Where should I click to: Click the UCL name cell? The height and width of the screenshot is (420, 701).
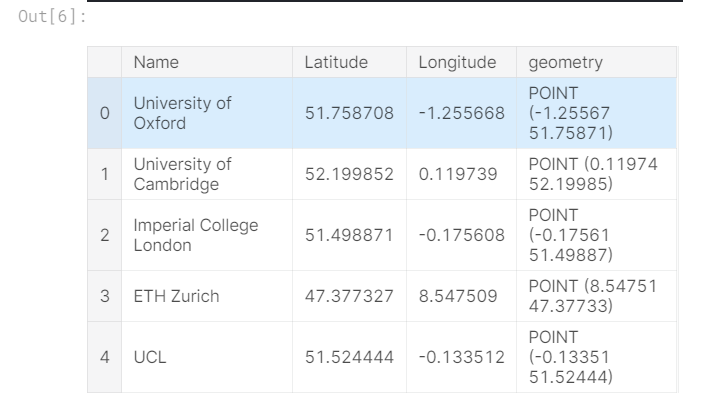(149, 357)
